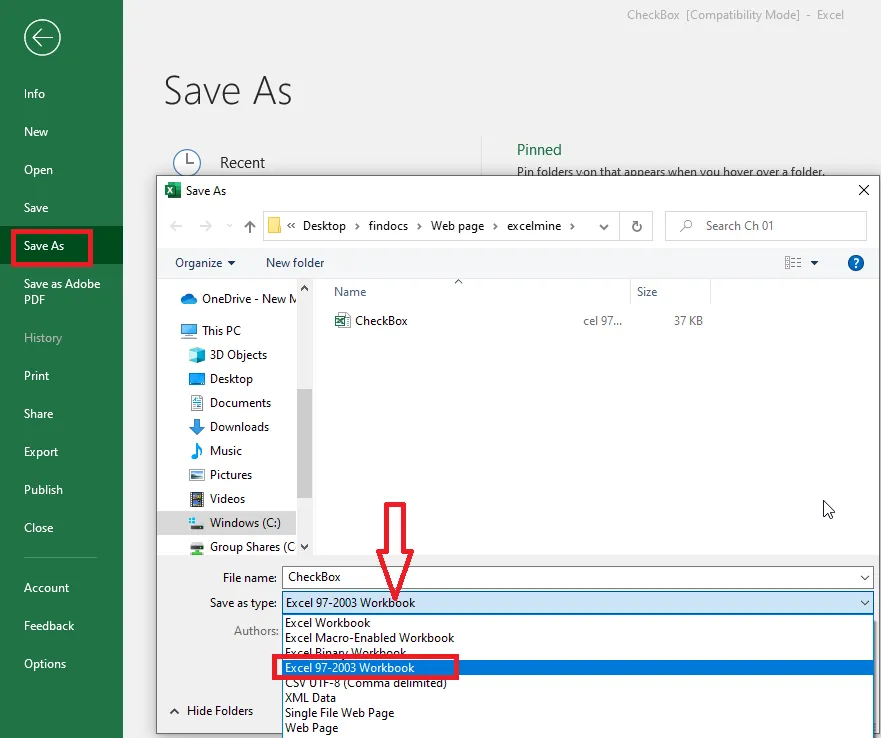Select CSV UTF-8 (Comma delimited) type
This screenshot has width=881, height=738.
(578, 683)
